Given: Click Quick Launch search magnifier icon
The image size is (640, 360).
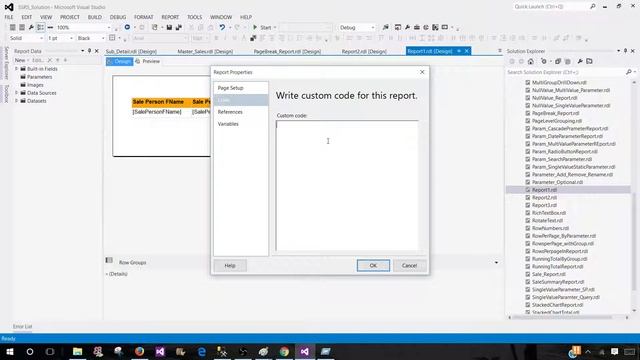Looking at the screenshot, I should pos(593,7).
